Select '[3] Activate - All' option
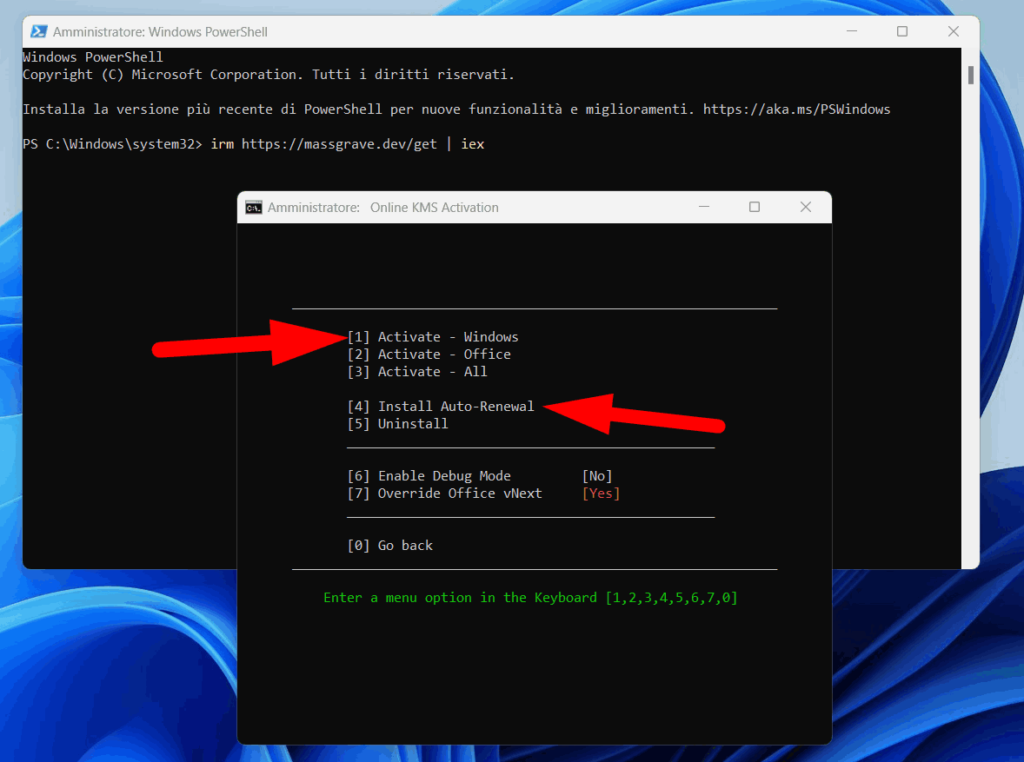This screenshot has height=762, width=1024. [417, 372]
